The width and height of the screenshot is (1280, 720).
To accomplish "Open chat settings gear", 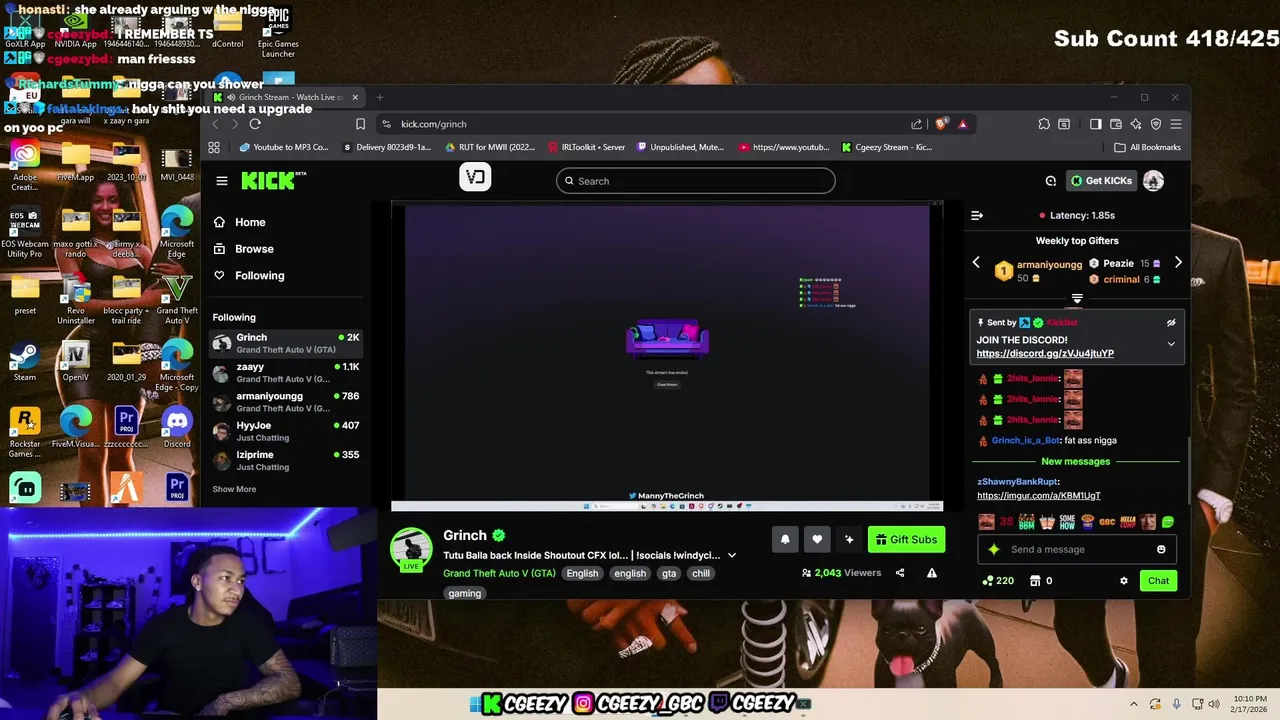I will [1124, 581].
